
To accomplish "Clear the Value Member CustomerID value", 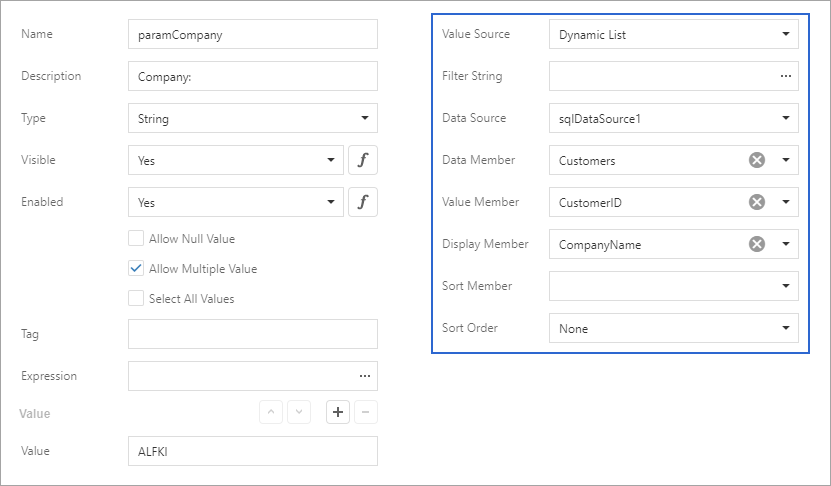I will (757, 202).
